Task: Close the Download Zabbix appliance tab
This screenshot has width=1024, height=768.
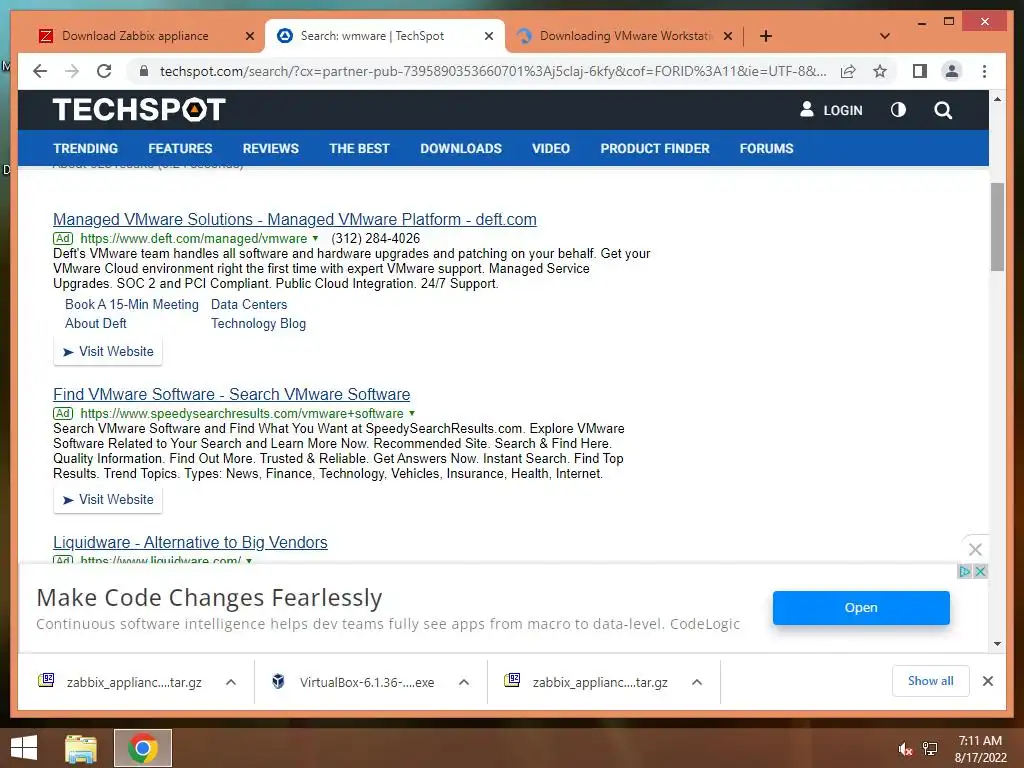Action: pos(249,36)
